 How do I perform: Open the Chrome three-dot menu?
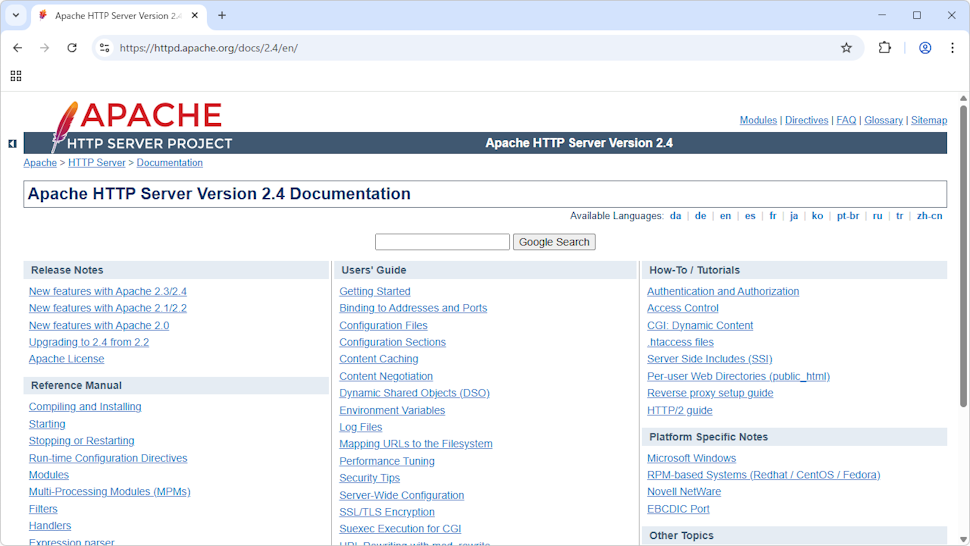[952, 48]
